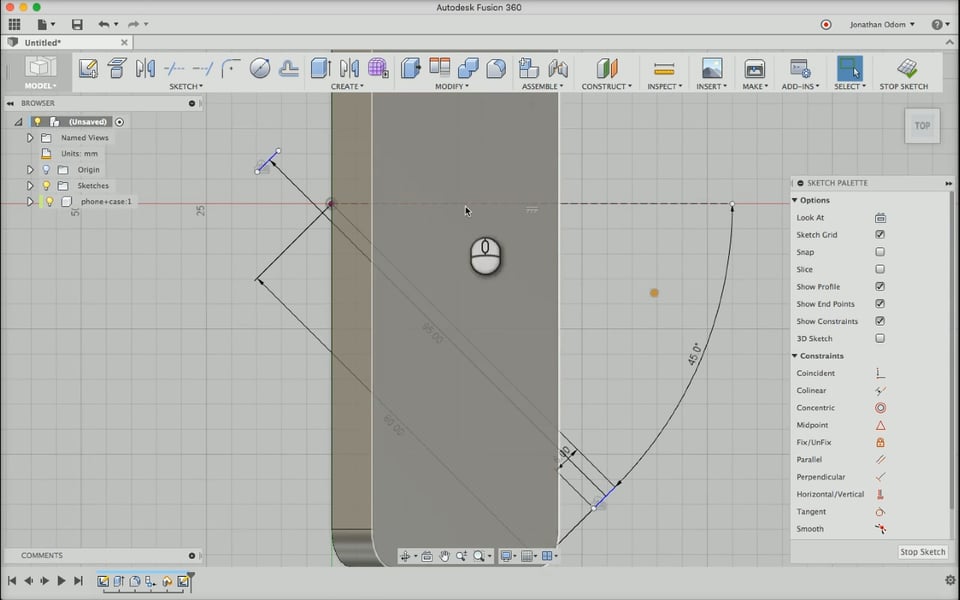Screen dimensions: 960x600
Task: Expand the Origin folder in the browser
Action: click(30, 170)
